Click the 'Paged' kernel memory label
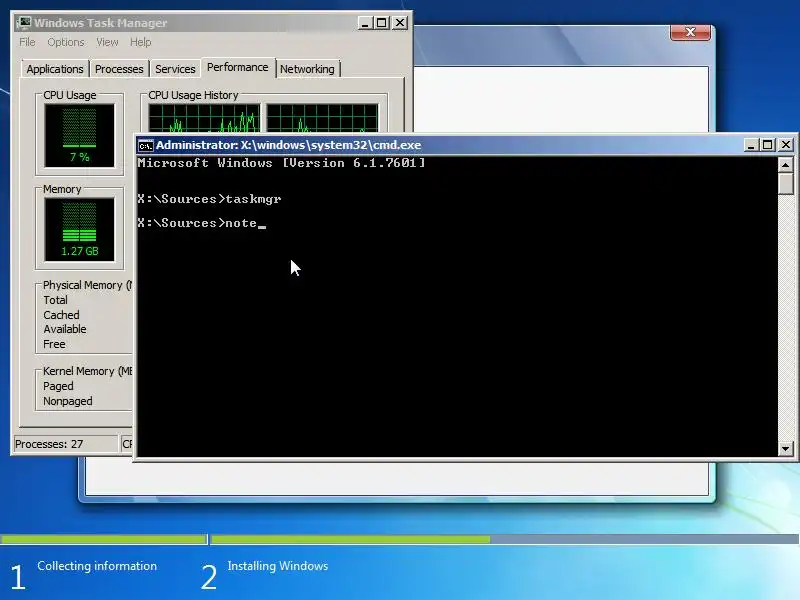Screen dimensions: 800x600 click(x=58, y=386)
